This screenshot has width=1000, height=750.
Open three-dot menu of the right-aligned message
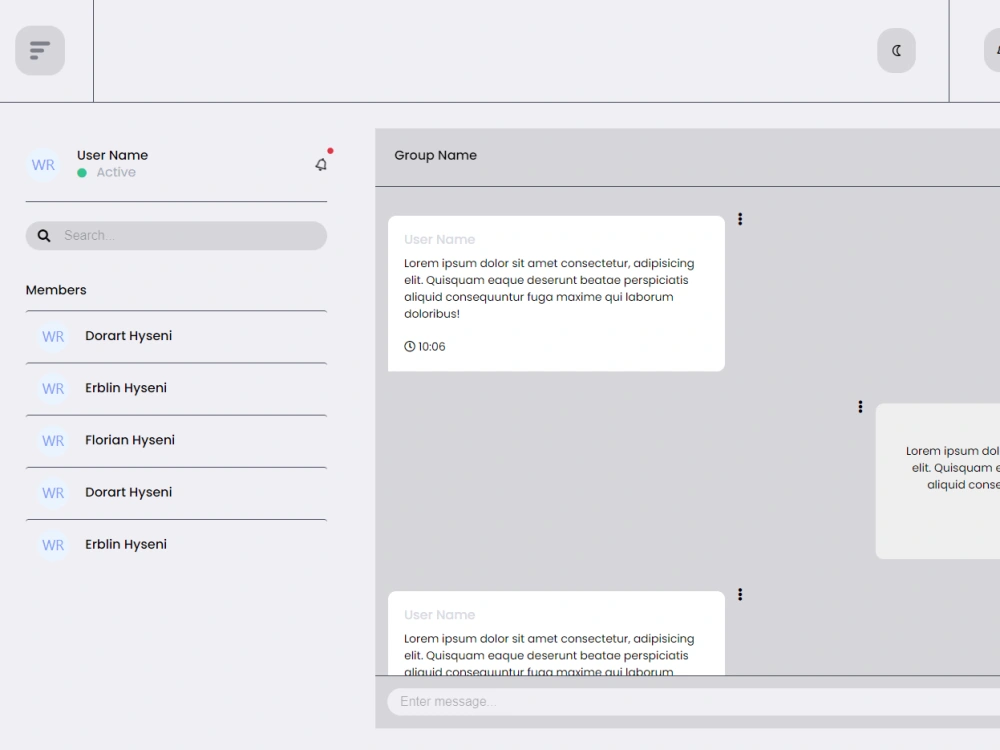(x=860, y=407)
